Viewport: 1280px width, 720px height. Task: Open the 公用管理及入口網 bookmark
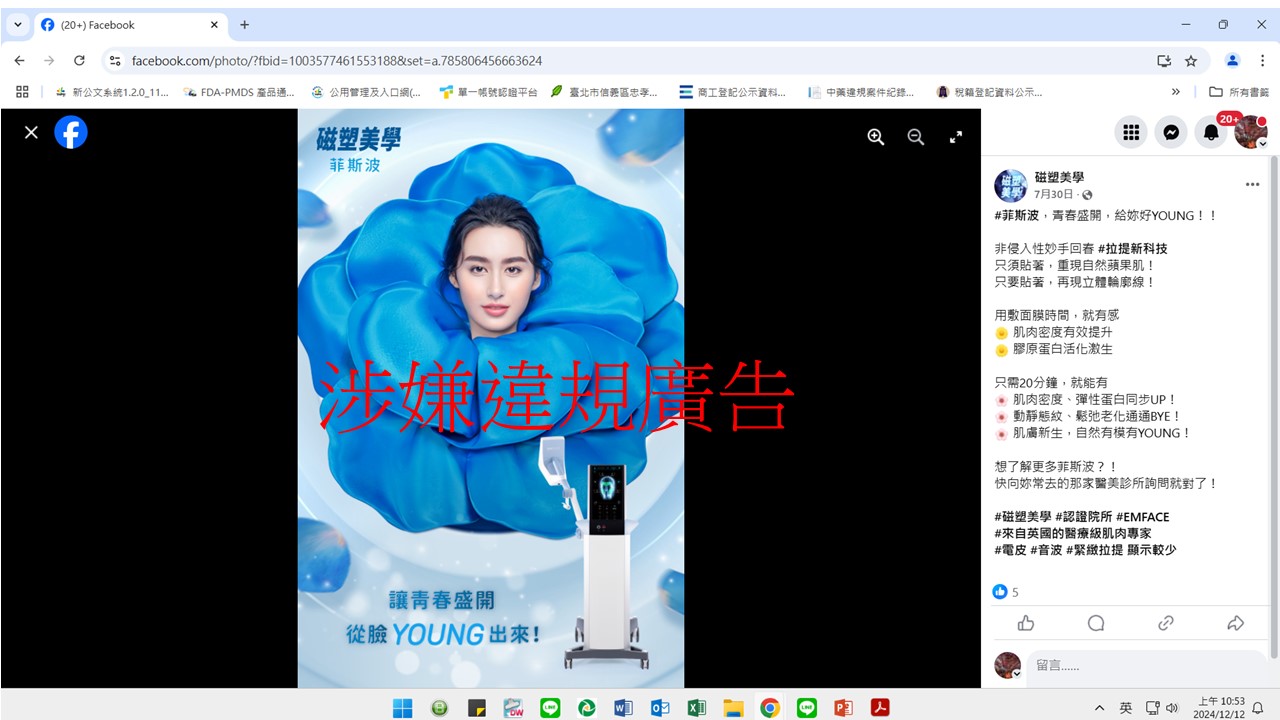366,92
